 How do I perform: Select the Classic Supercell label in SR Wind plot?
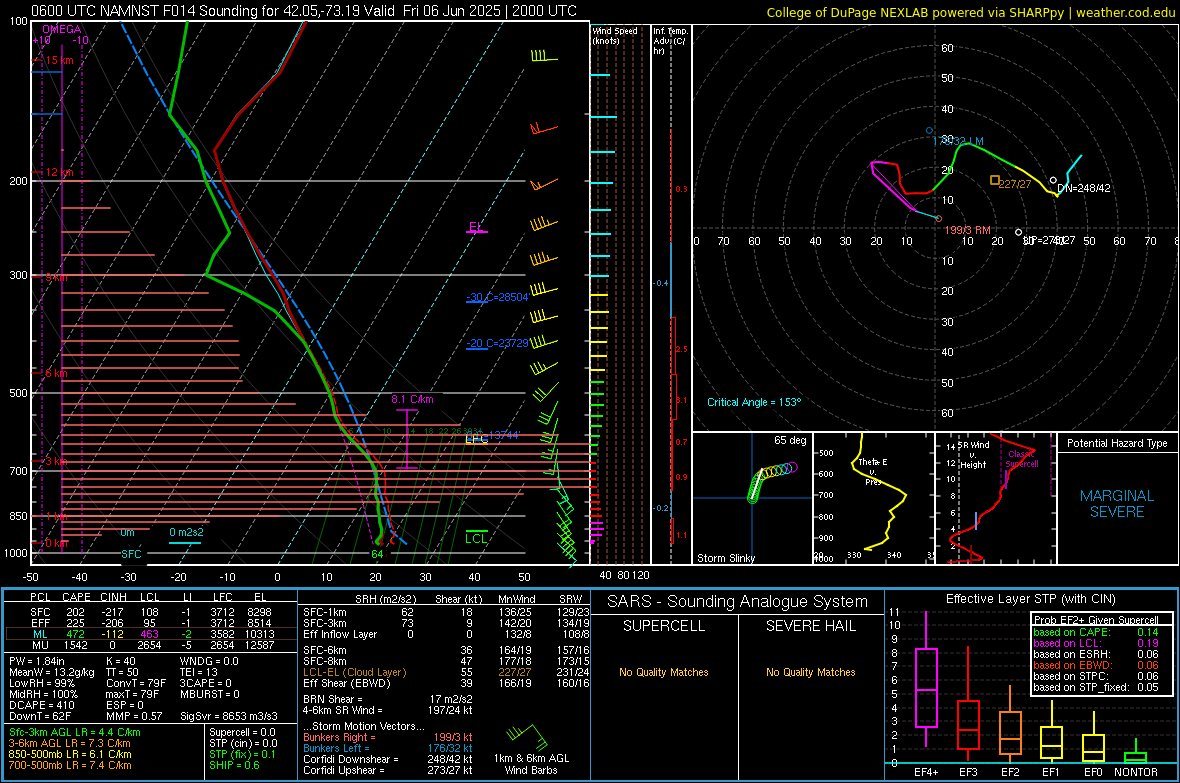click(x=1022, y=459)
